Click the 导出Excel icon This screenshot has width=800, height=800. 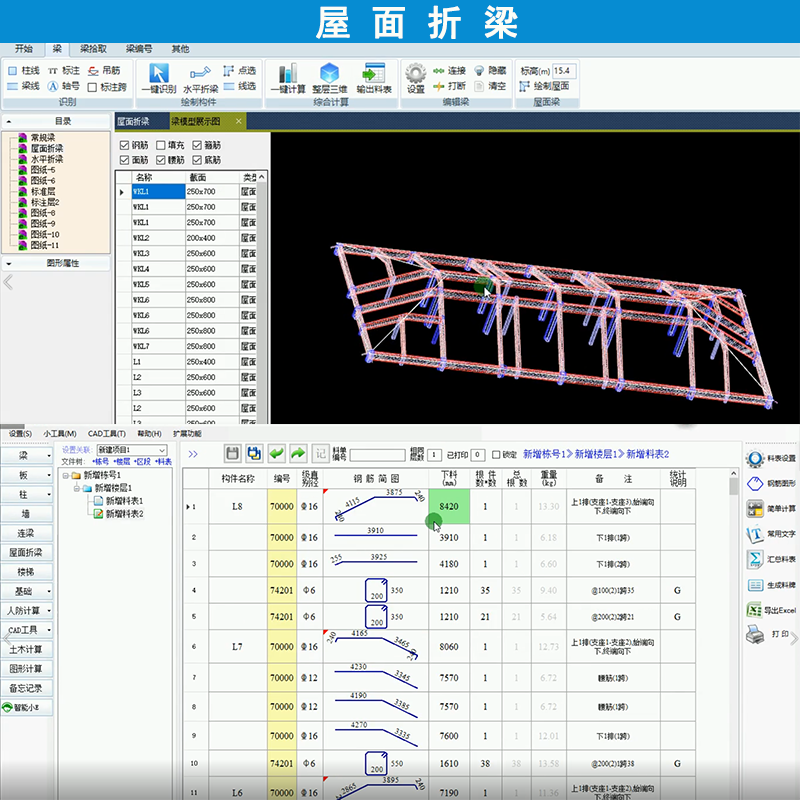754,610
